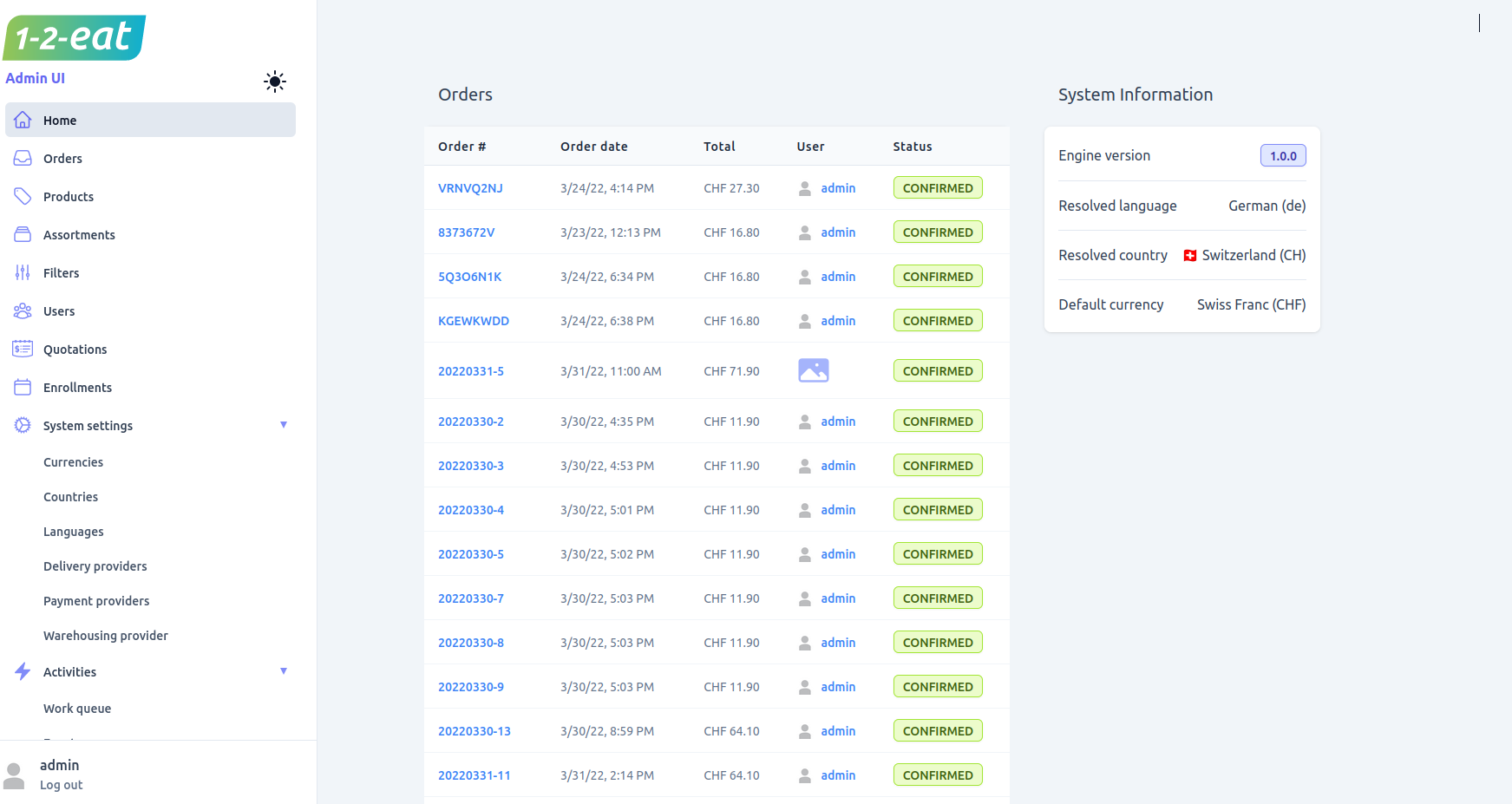Viewport: 1512px width, 804px height.
Task: Click CONFIRMED status badge for order 20220330-5
Action: (x=938, y=554)
